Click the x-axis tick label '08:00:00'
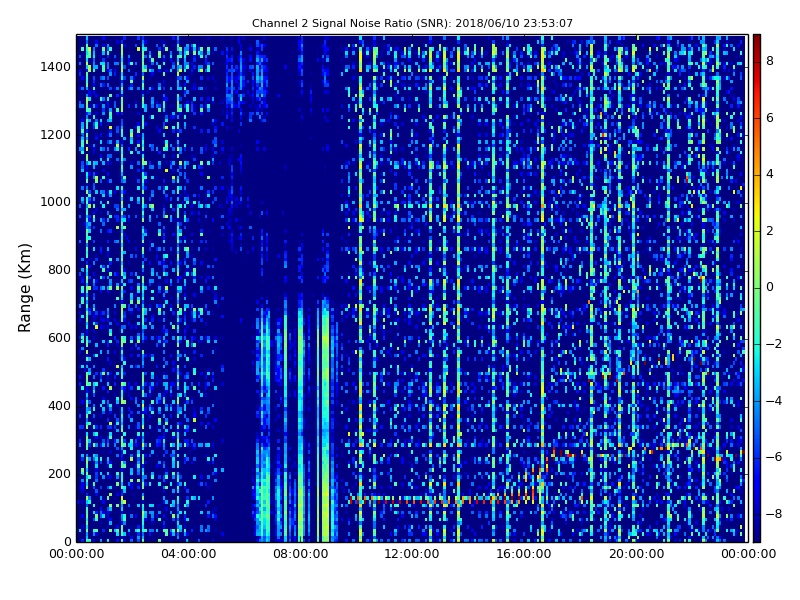This screenshot has height=600, width=800. [x=301, y=554]
